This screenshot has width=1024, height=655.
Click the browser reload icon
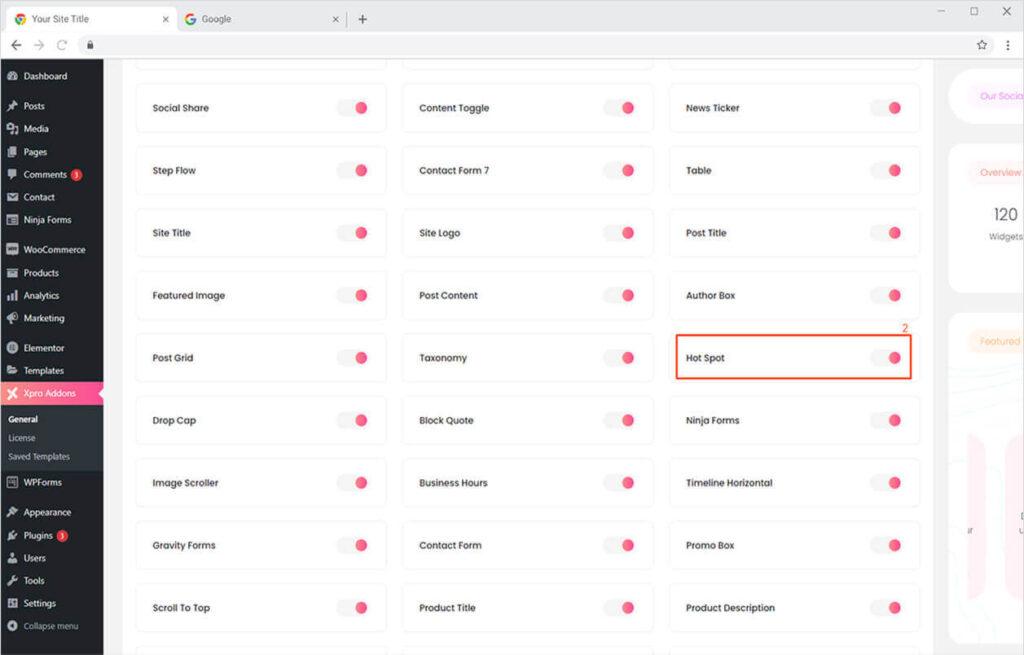pos(62,45)
